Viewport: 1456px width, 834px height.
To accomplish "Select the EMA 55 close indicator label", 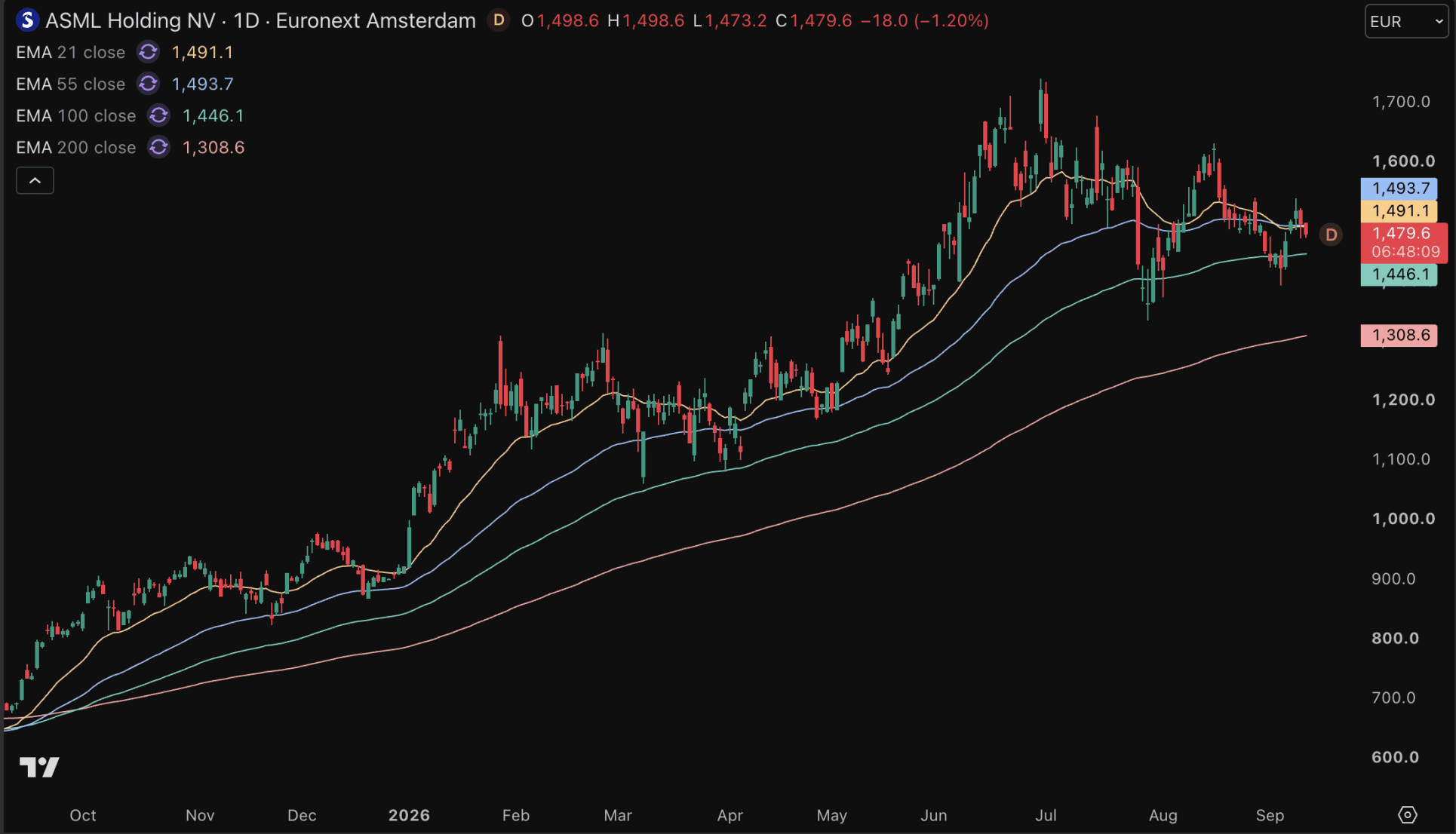I will (x=70, y=84).
